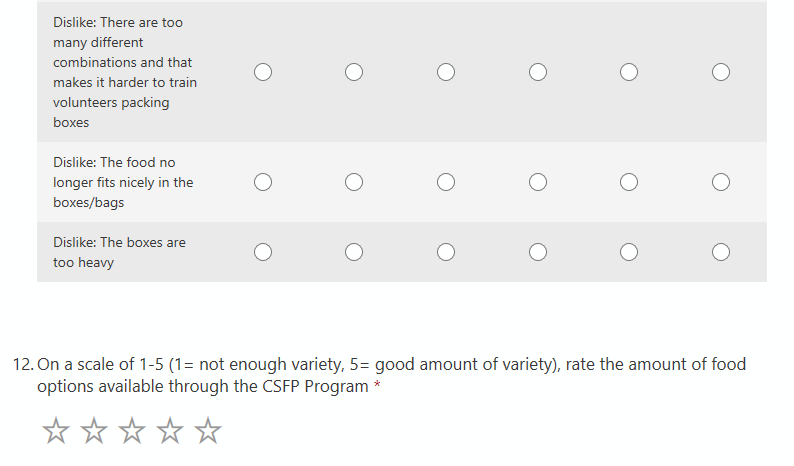Choose third radio in volunteers packing boxes row
This screenshot has width=794, height=466.
point(446,72)
